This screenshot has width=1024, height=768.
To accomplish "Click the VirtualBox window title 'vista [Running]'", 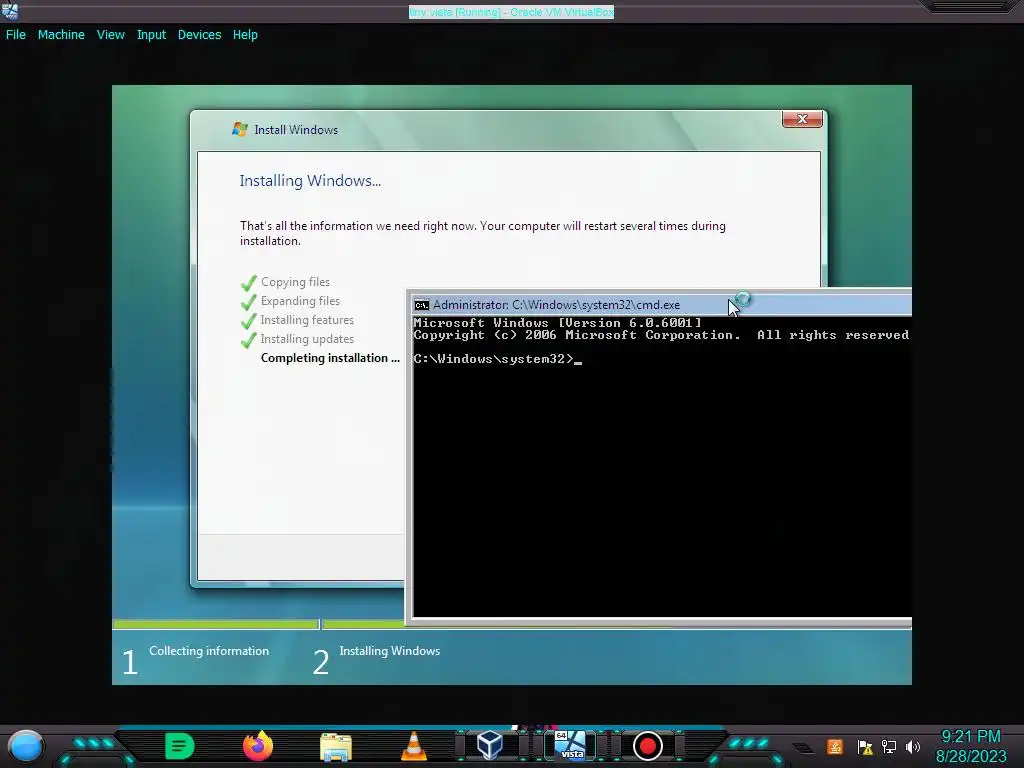I will 511,12.
